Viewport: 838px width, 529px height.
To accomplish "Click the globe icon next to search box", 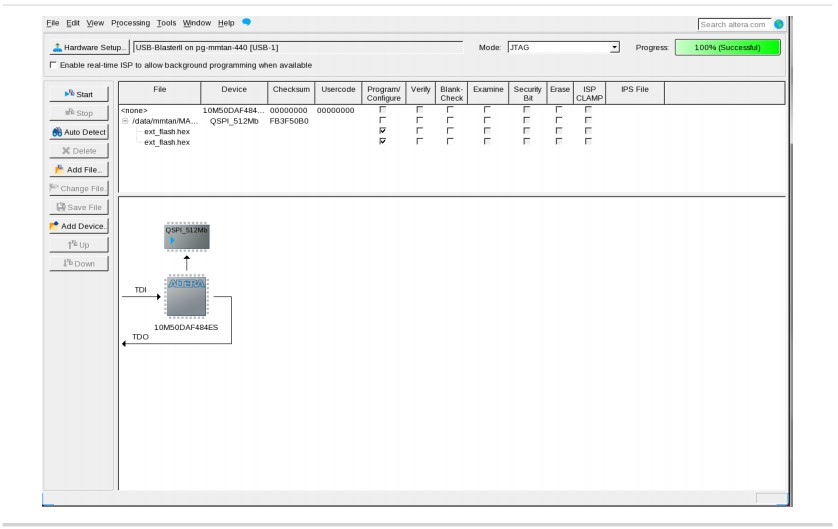I will click(779, 24).
